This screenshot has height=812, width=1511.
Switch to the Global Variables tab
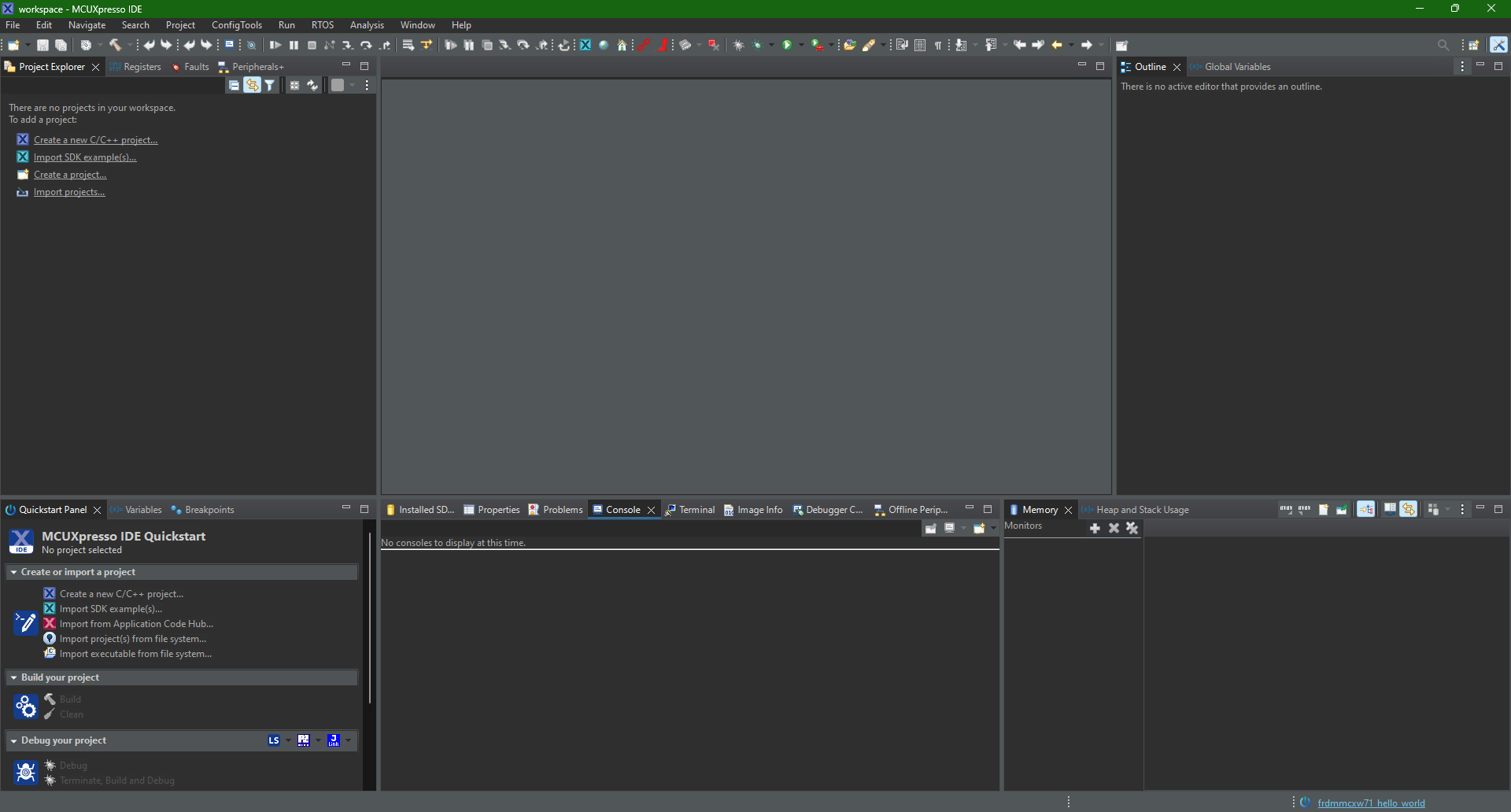coord(1230,67)
